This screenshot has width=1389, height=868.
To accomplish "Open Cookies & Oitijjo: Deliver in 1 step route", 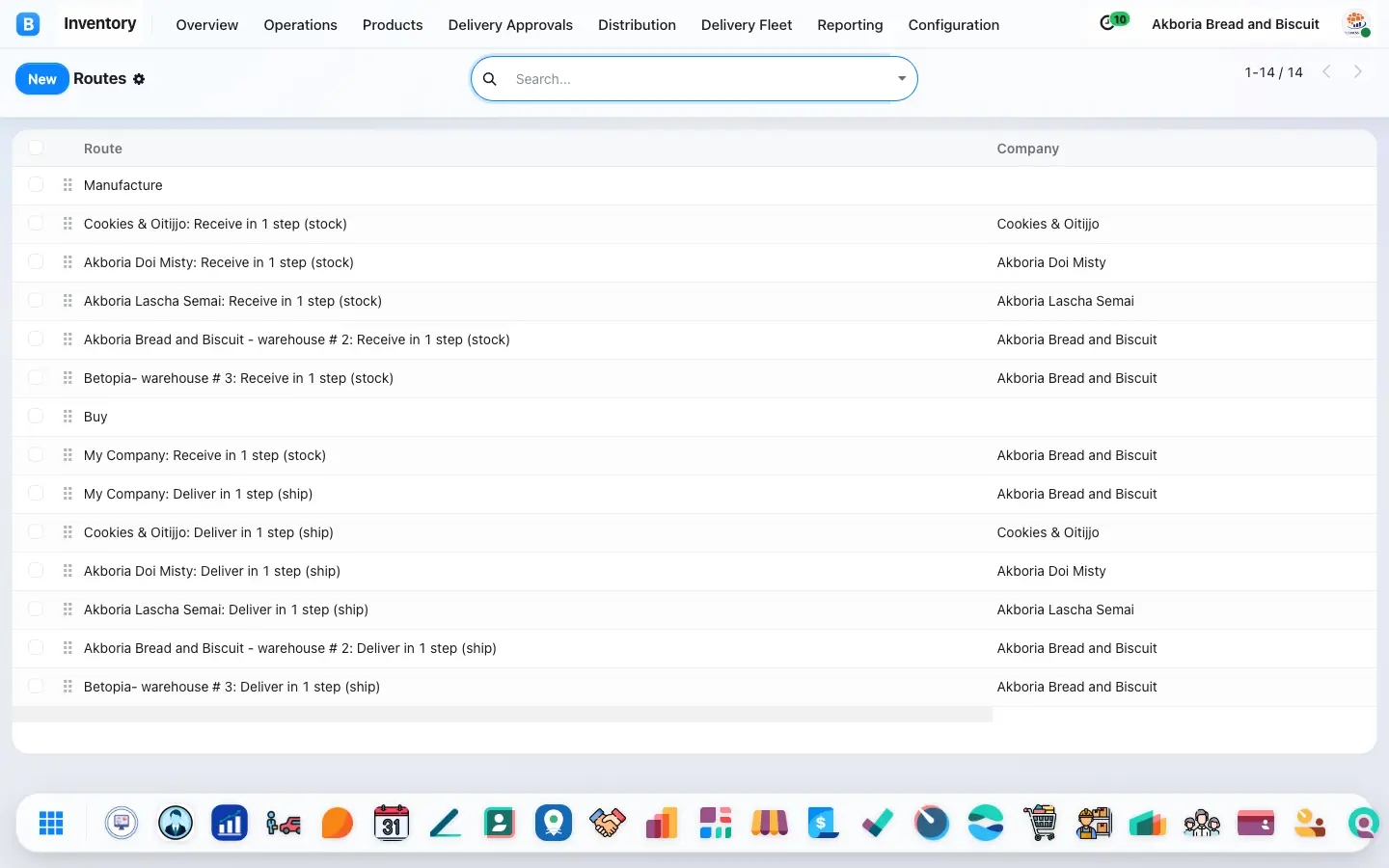I will click(x=208, y=532).
